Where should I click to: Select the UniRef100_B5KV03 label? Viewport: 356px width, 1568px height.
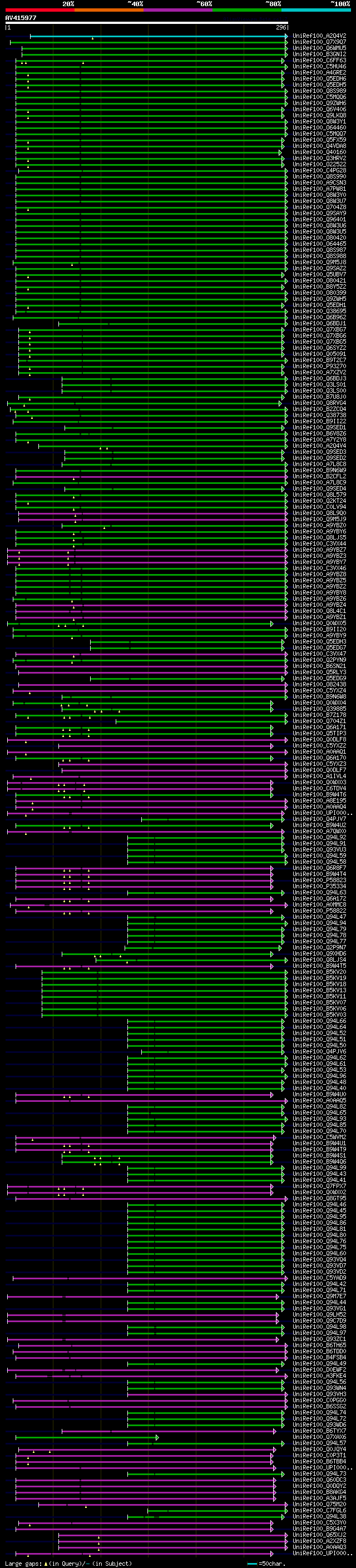click(319, 1015)
